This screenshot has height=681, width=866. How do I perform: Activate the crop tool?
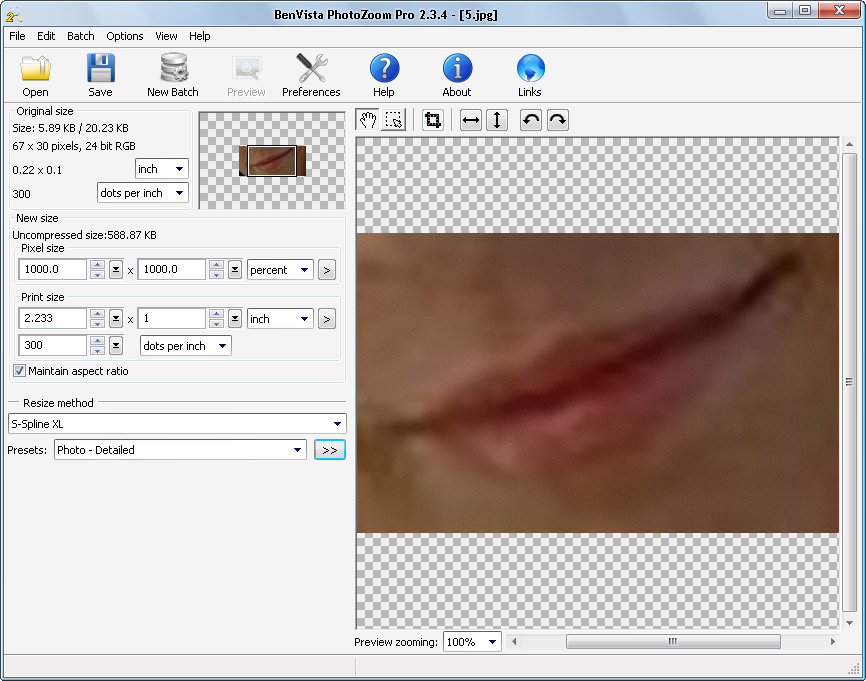pos(433,120)
